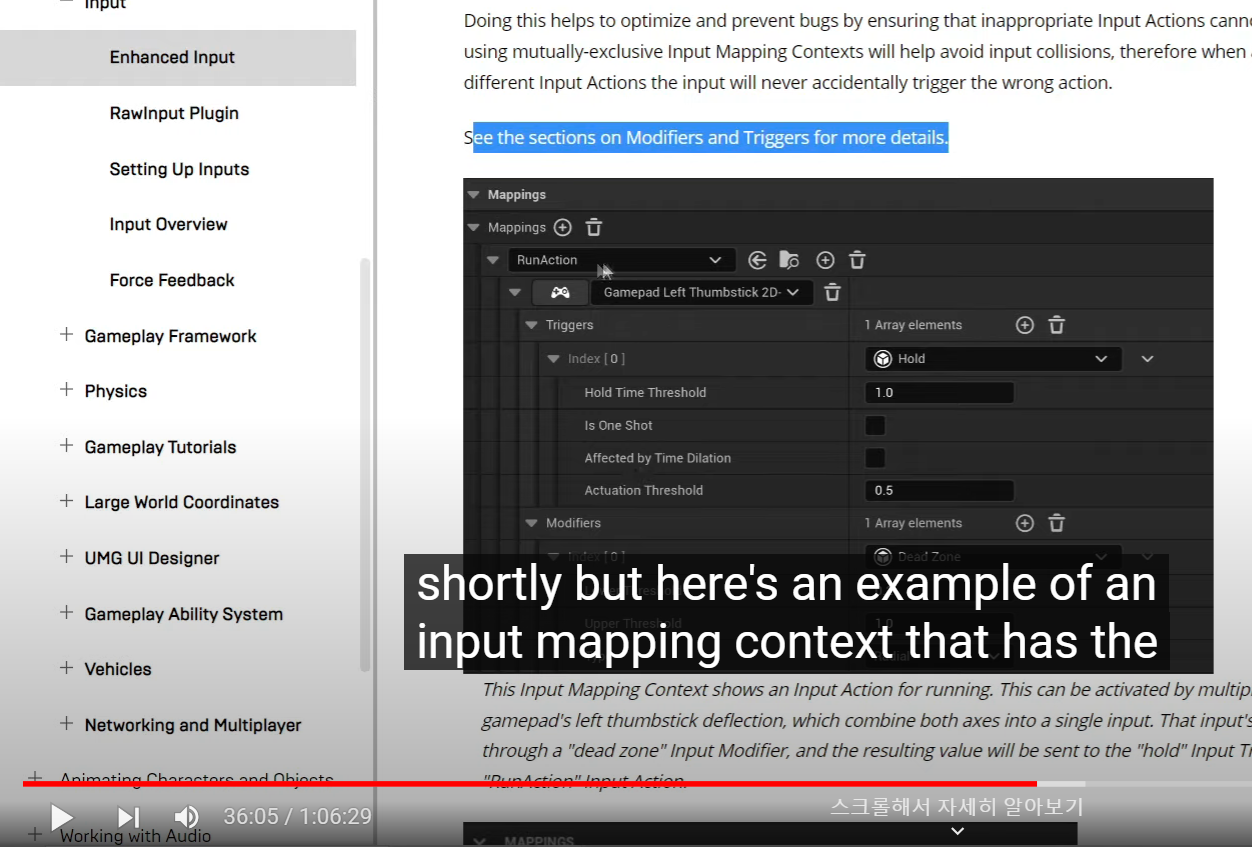Open Physics docs link
The height and width of the screenshot is (847, 1252).
pyautogui.click(x=115, y=391)
